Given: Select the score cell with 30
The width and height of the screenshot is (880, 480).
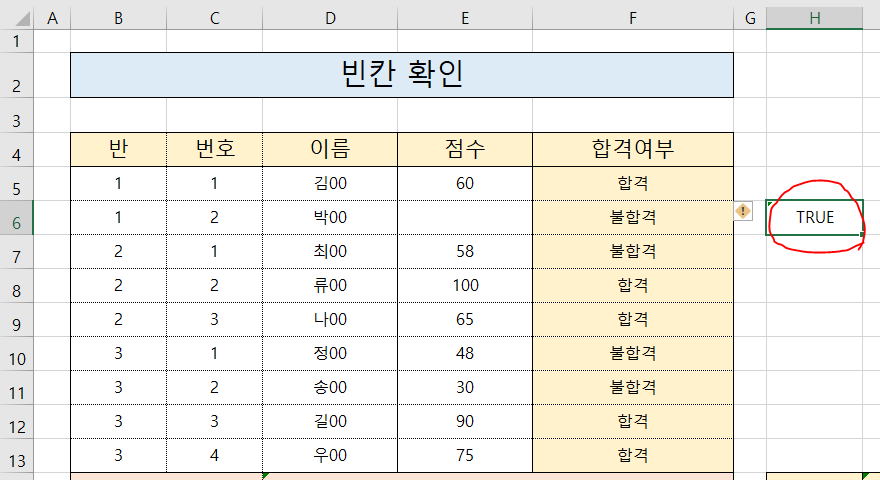Looking at the screenshot, I should [465, 387].
